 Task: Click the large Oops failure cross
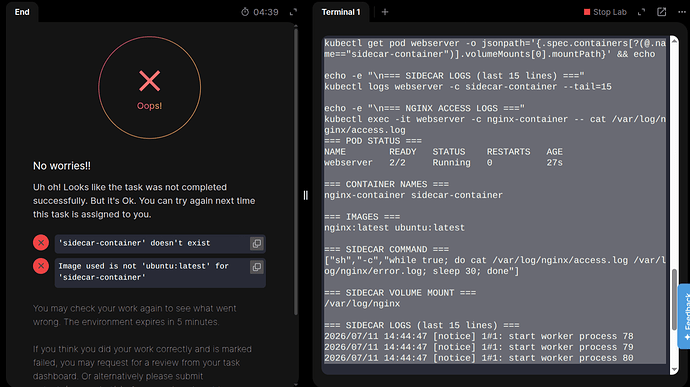click(x=150, y=81)
